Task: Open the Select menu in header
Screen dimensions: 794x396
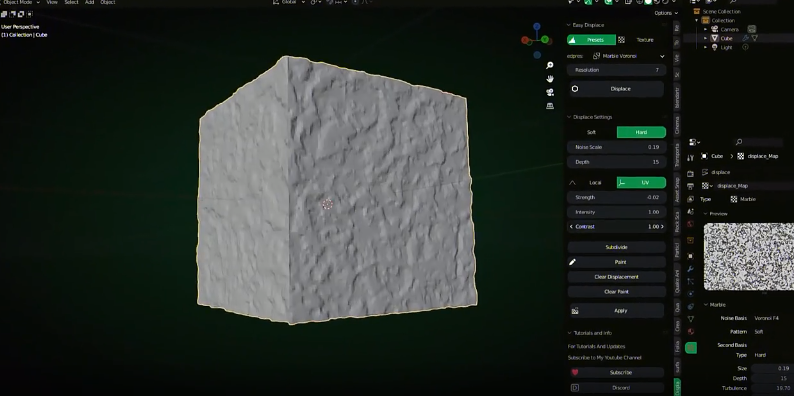Action: pos(71,3)
